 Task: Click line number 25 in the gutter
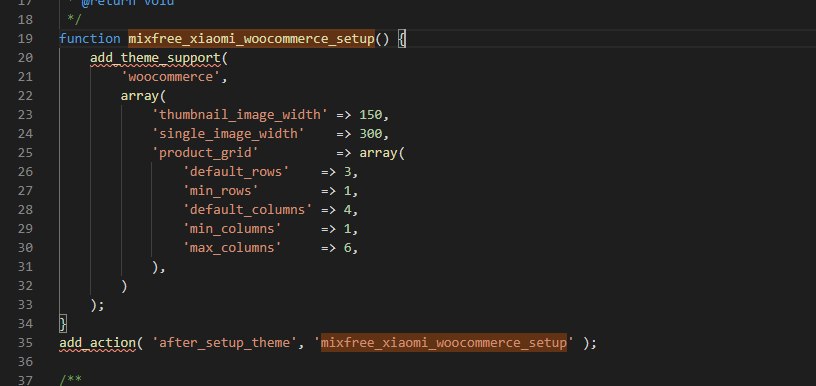pyautogui.click(x=25, y=153)
